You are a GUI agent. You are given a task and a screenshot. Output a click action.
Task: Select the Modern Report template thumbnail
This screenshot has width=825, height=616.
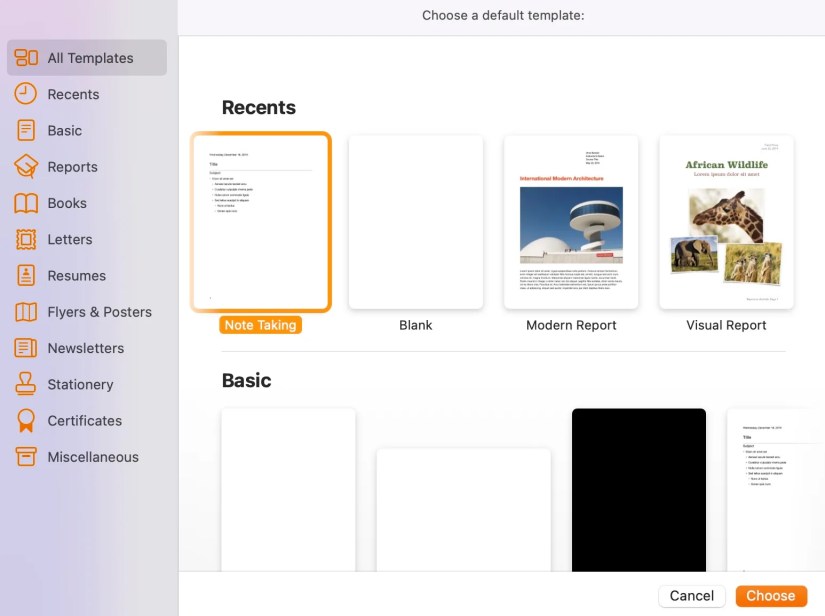(571, 222)
